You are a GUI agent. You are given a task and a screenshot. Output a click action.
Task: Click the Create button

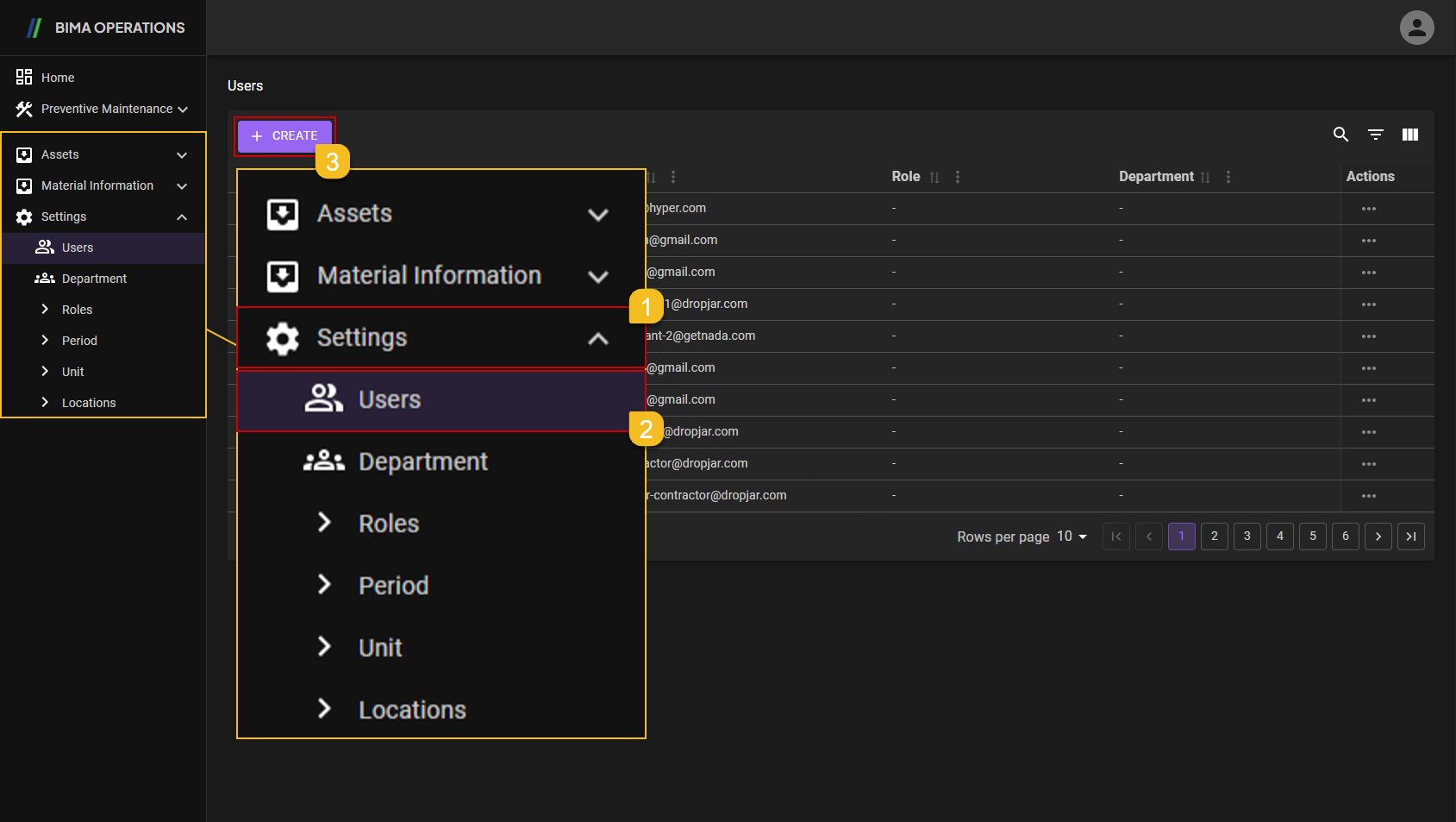(x=284, y=136)
